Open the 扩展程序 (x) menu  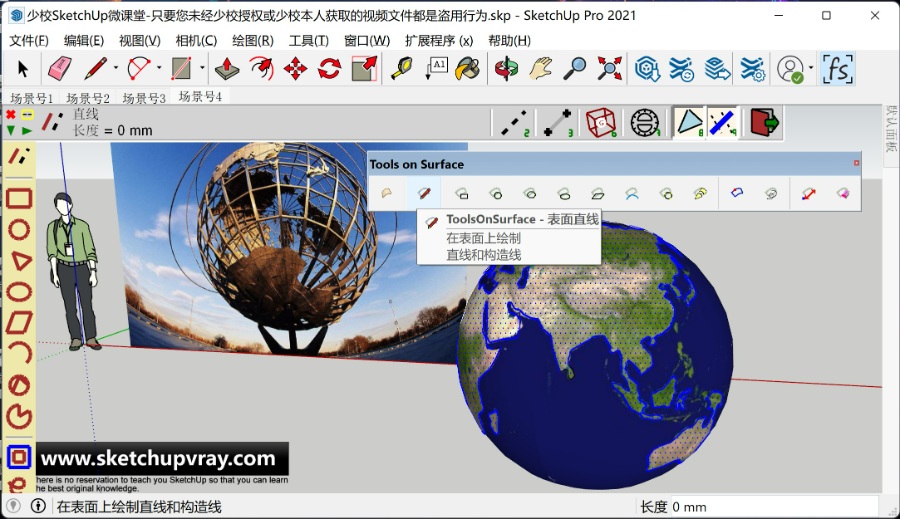(439, 41)
